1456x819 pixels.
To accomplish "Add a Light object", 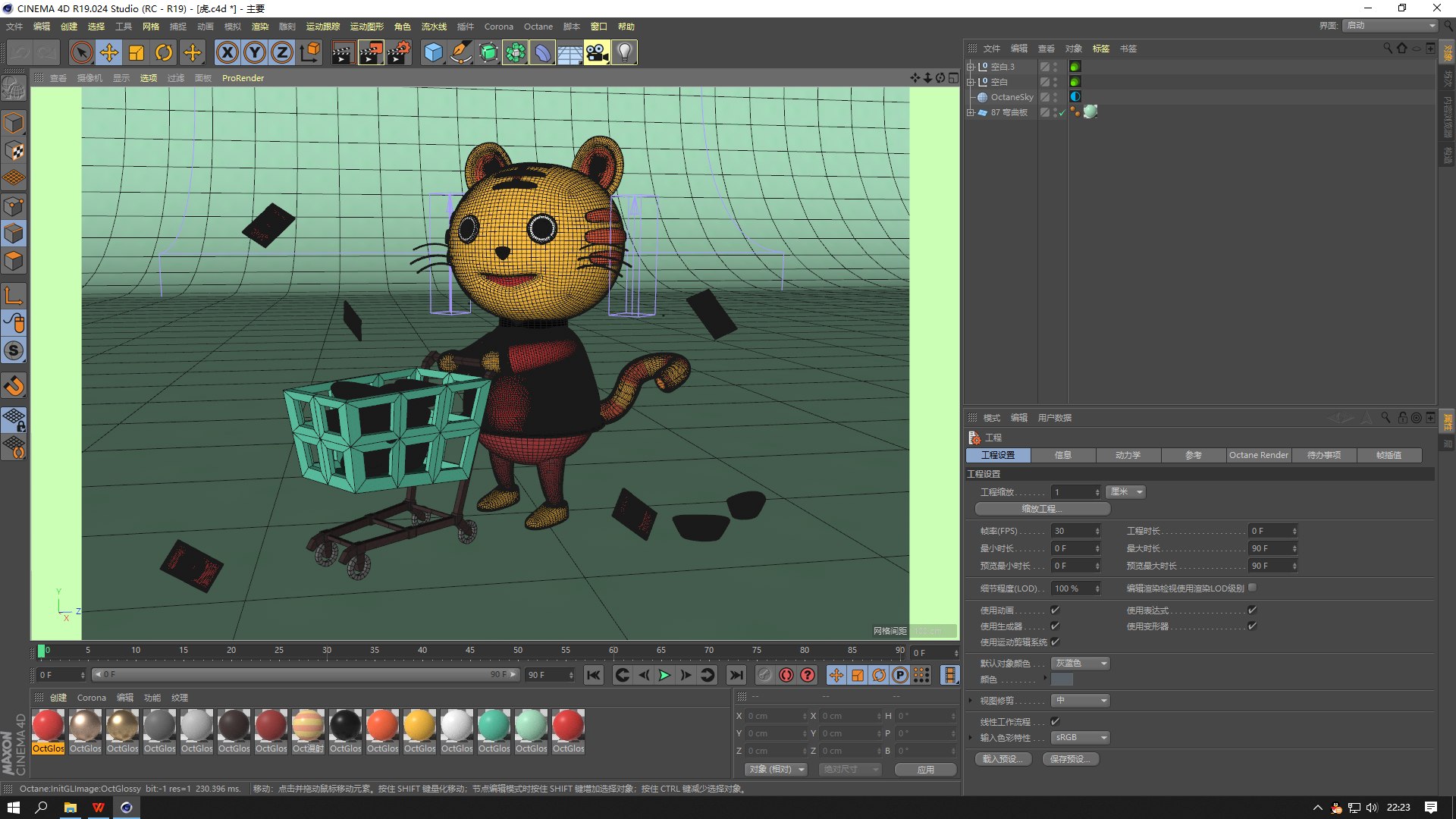I will (624, 52).
